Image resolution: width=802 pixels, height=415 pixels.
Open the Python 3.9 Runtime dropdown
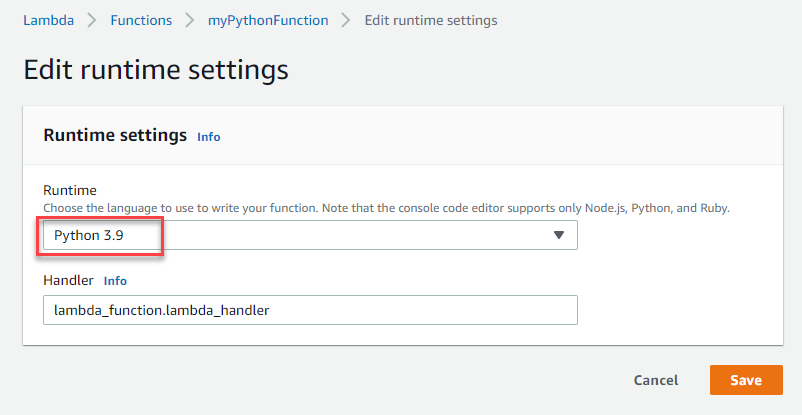(x=310, y=235)
